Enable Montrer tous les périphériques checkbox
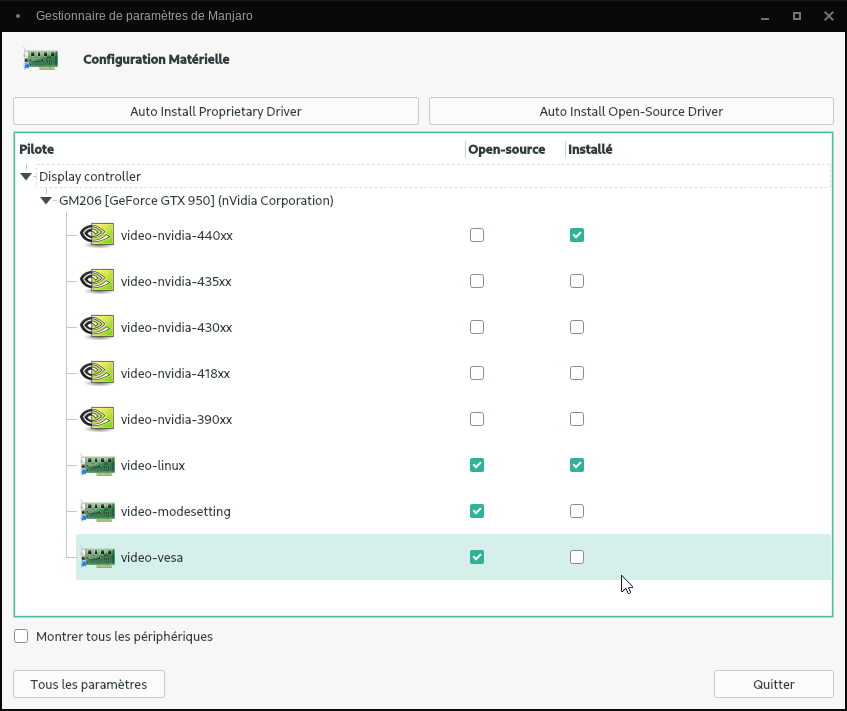This screenshot has width=847, height=711. pyautogui.click(x=21, y=636)
